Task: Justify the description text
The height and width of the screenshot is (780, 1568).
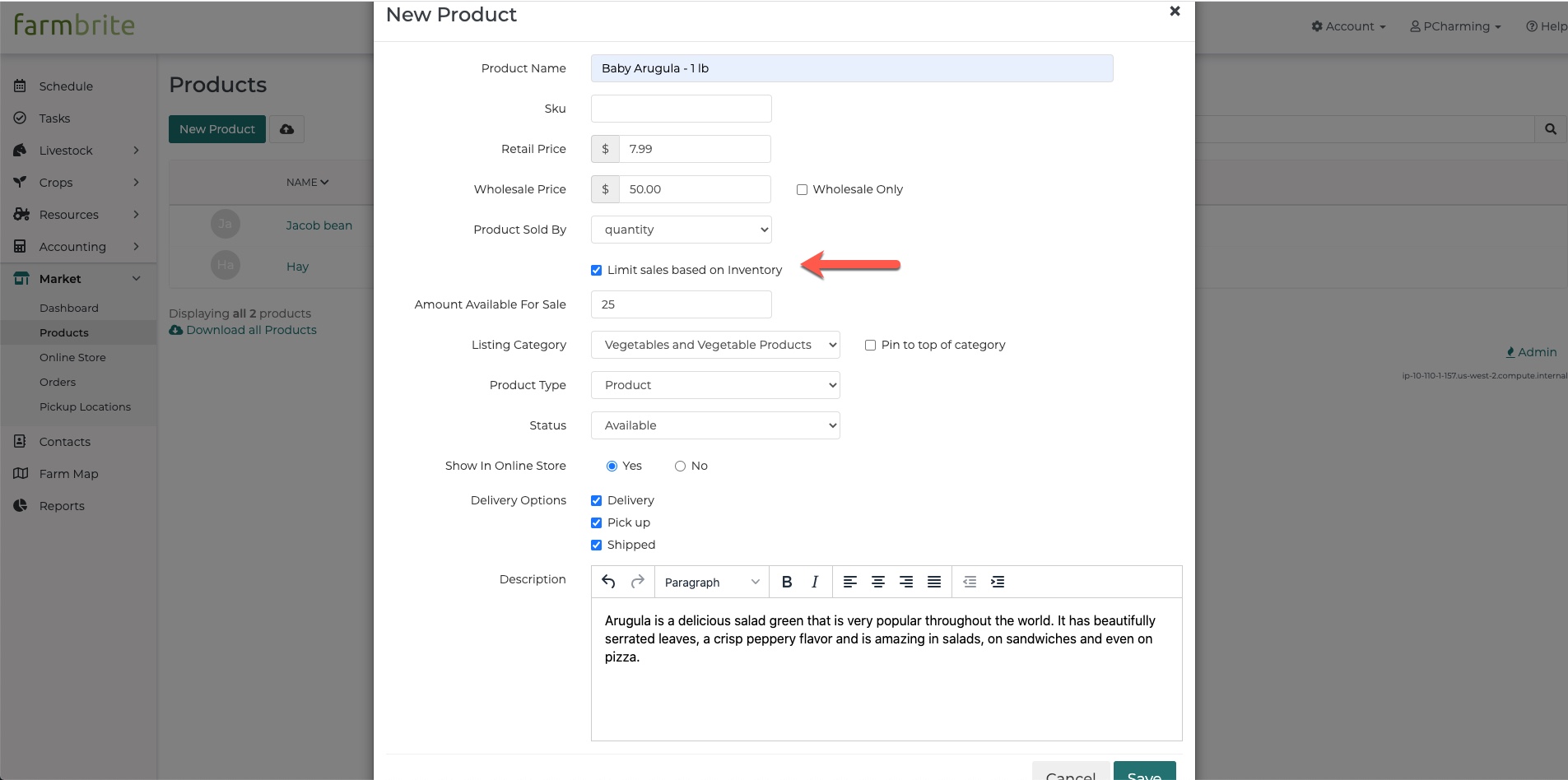Action: (x=934, y=582)
